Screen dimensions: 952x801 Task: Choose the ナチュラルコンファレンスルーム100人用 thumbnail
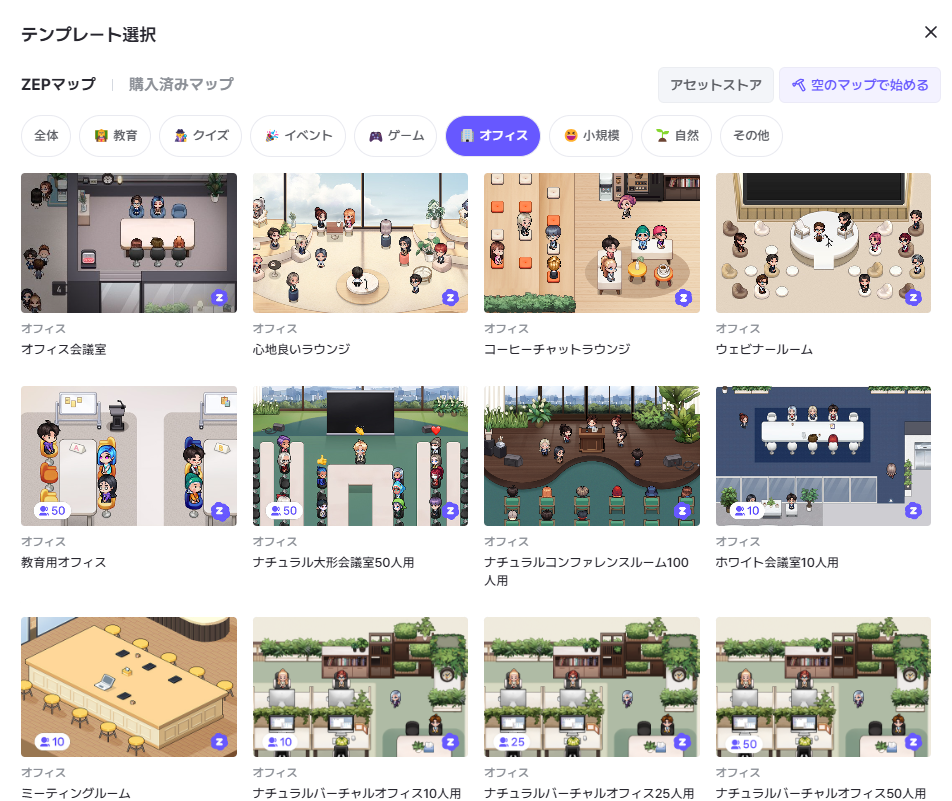coord(592,456)
